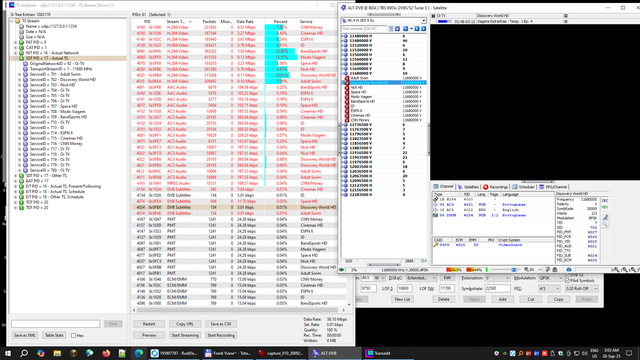Click the padlock icon in ALT-DVB status bar
Screen dimensions: 640x360
click(x=555, y=270)
